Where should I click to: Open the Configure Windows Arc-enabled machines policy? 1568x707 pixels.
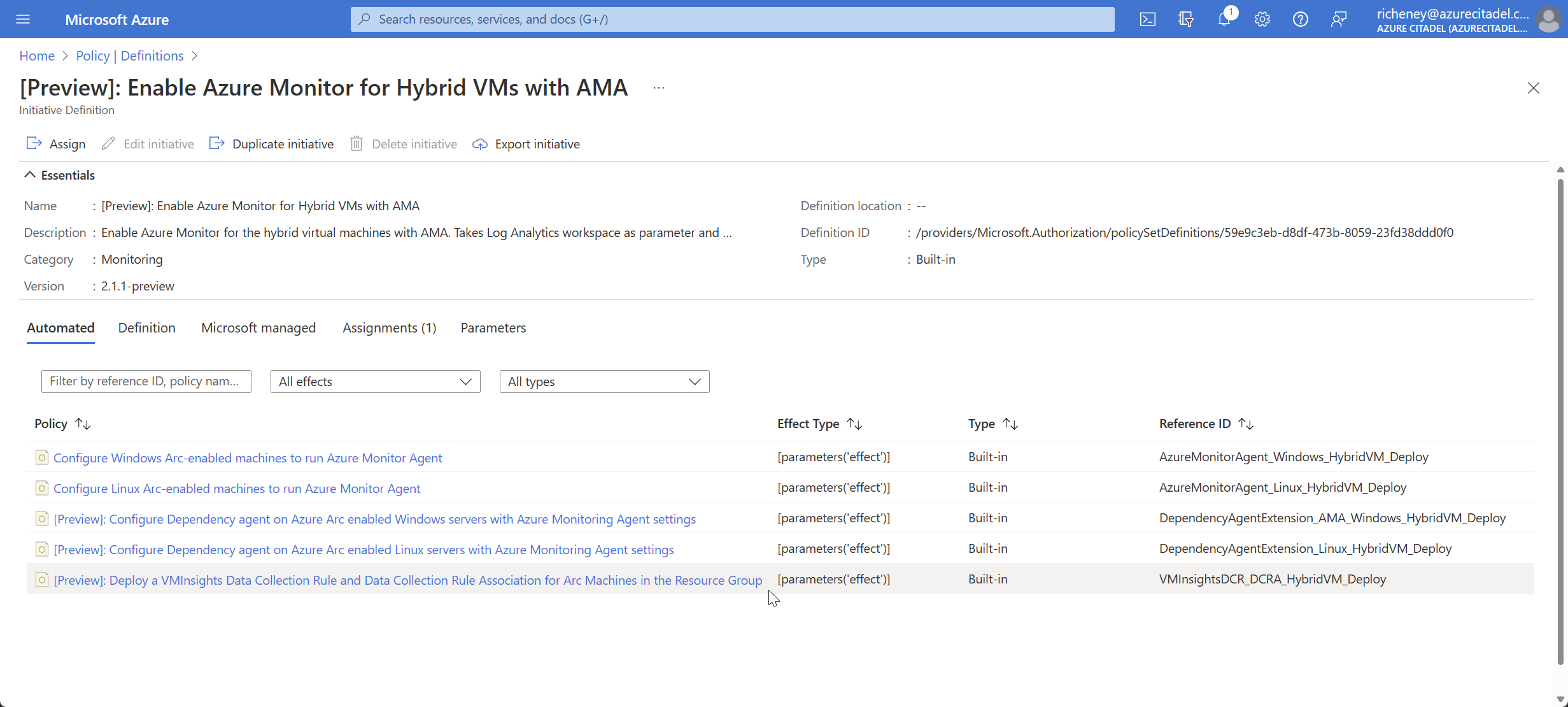(x=248, y=457)
